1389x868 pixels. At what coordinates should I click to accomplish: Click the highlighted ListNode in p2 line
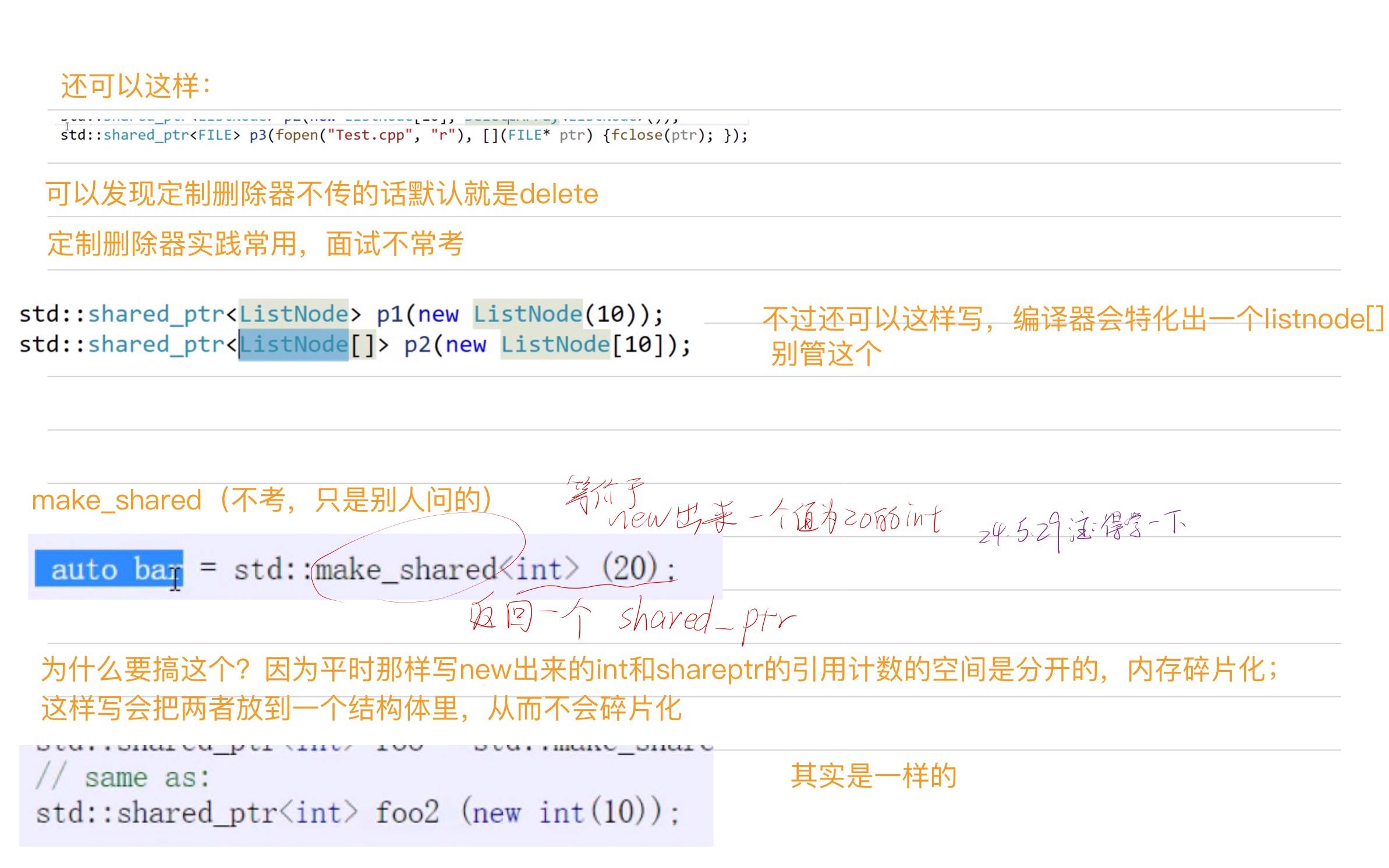294,345
